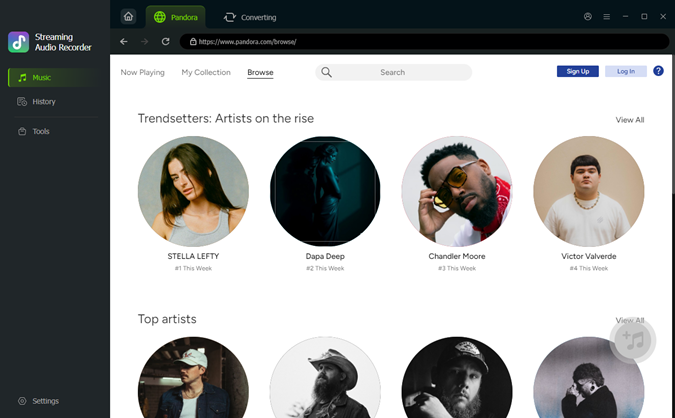This screenshot has width=675, height=418.
Task: Click the Music note icon in sidebar
Action: pos(22,77)
